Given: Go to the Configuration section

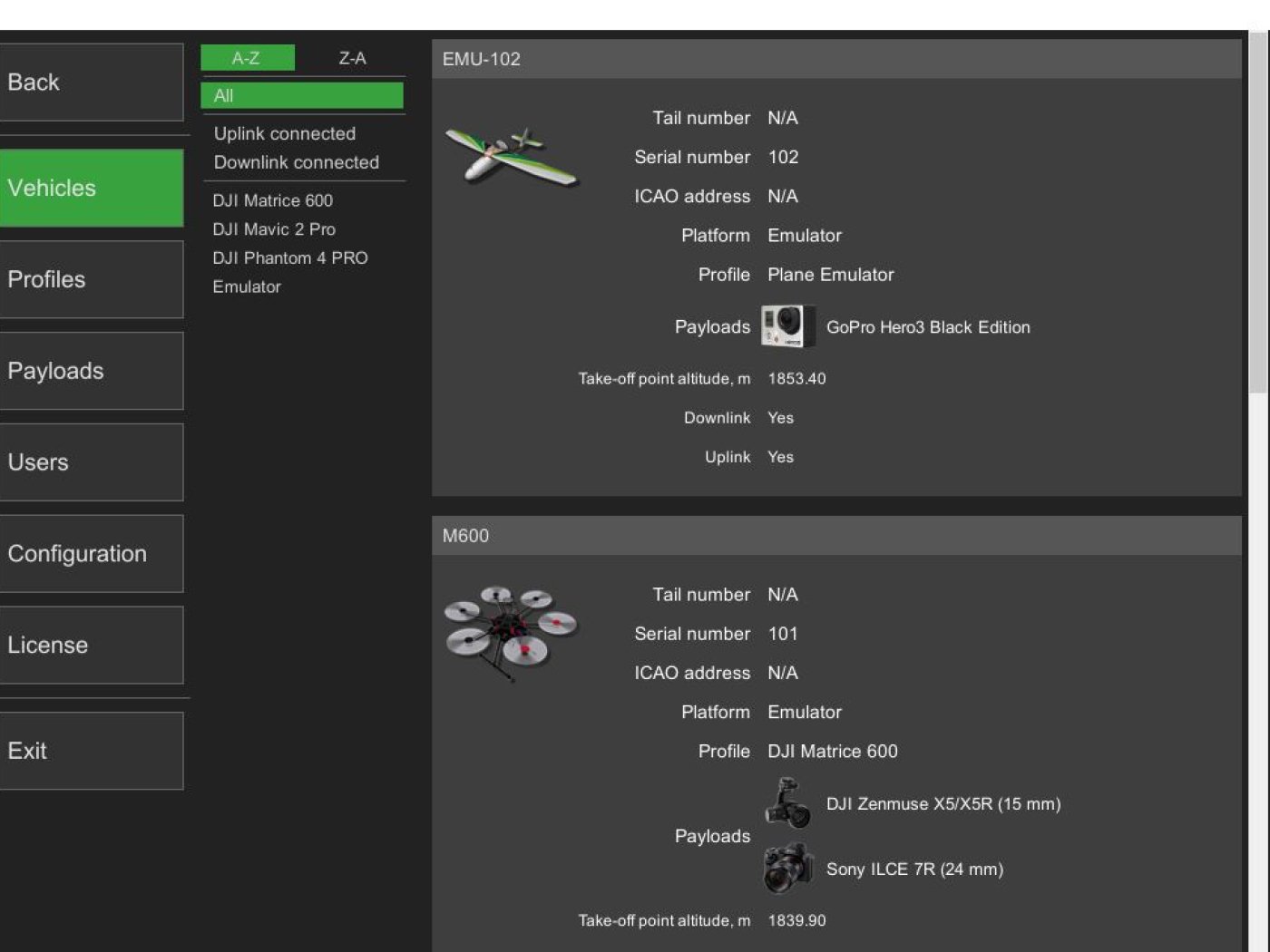Looking at the screenshot, I should tap(91, 554).
